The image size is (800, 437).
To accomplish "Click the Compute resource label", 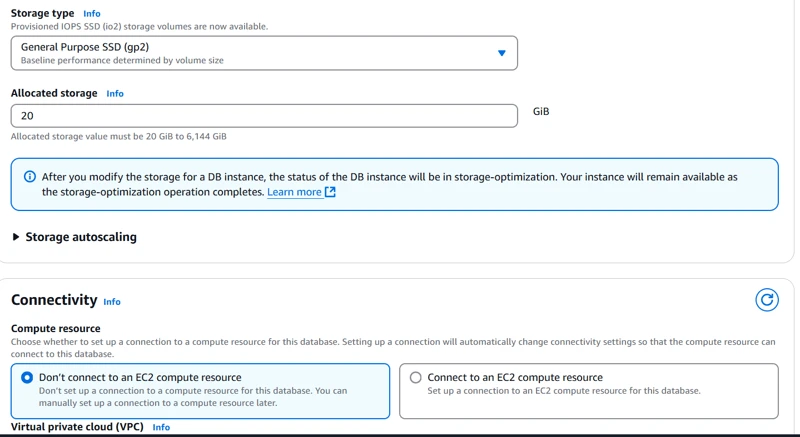I will click(55, 328).
